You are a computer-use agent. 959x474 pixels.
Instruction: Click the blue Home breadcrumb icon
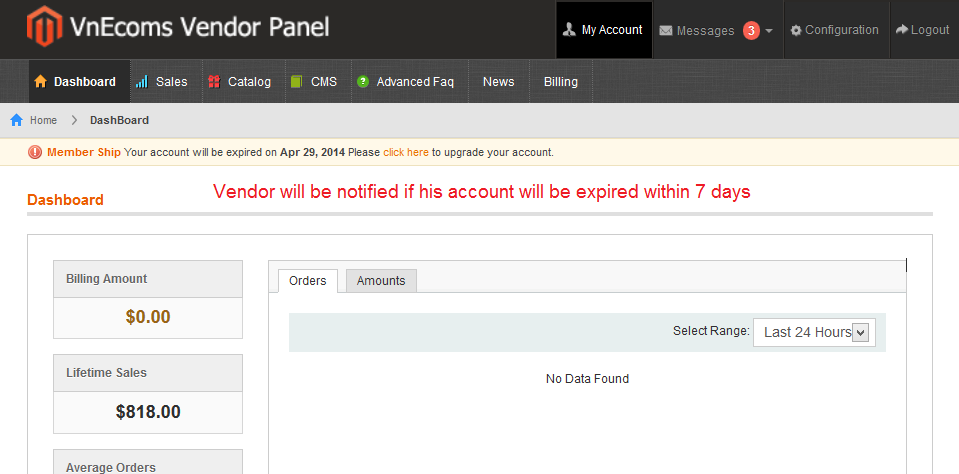pos(17,120)
